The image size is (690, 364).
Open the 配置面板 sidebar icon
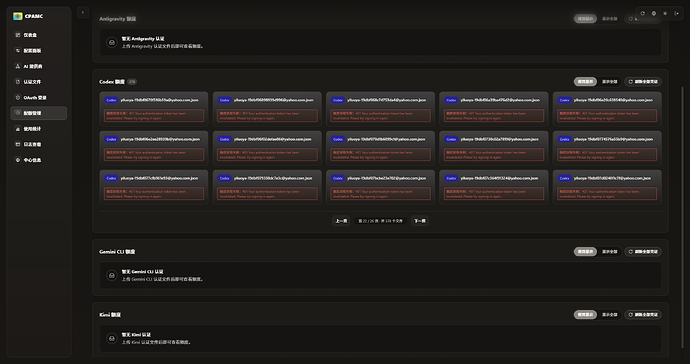(18, 51)
